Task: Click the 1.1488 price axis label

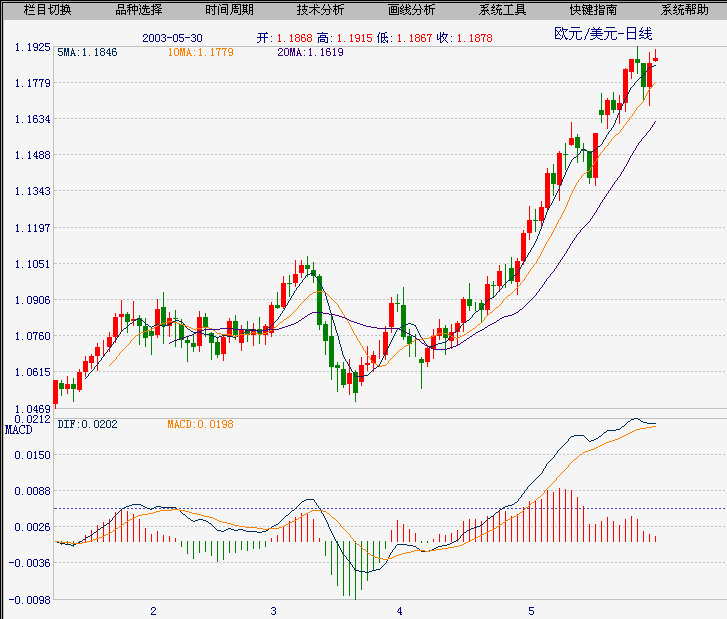Action: 32,155
